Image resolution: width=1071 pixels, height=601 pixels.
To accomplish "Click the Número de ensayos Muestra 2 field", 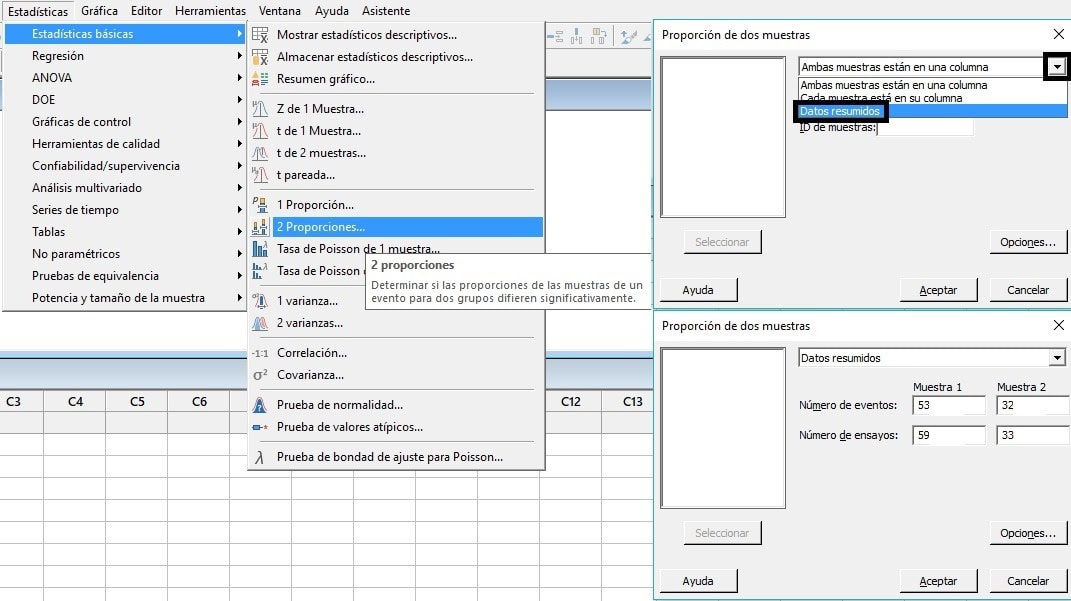I will pos(1033,436).
